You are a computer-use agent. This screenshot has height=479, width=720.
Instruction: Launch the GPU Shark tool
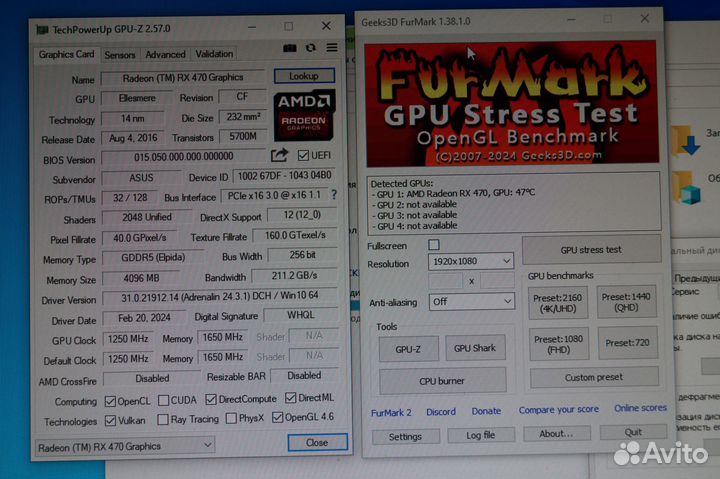475,348
